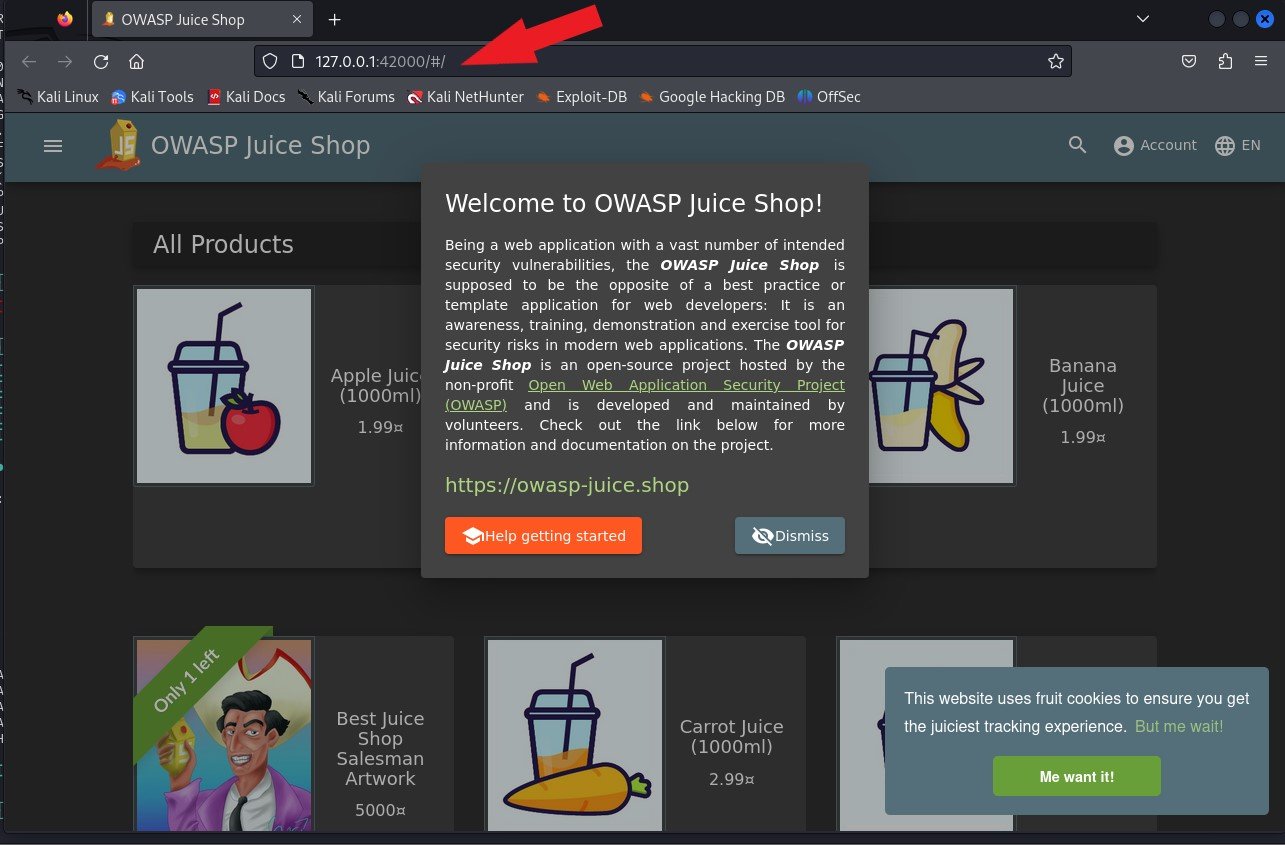
Task: Open the Google Hacking DB bookmark
Action: click(712, 97)
